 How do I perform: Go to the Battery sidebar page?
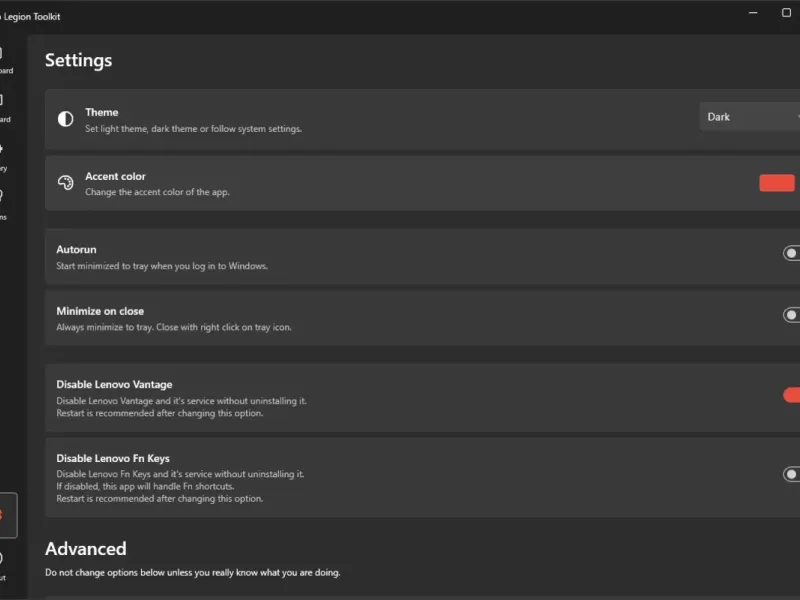point(4,155)
